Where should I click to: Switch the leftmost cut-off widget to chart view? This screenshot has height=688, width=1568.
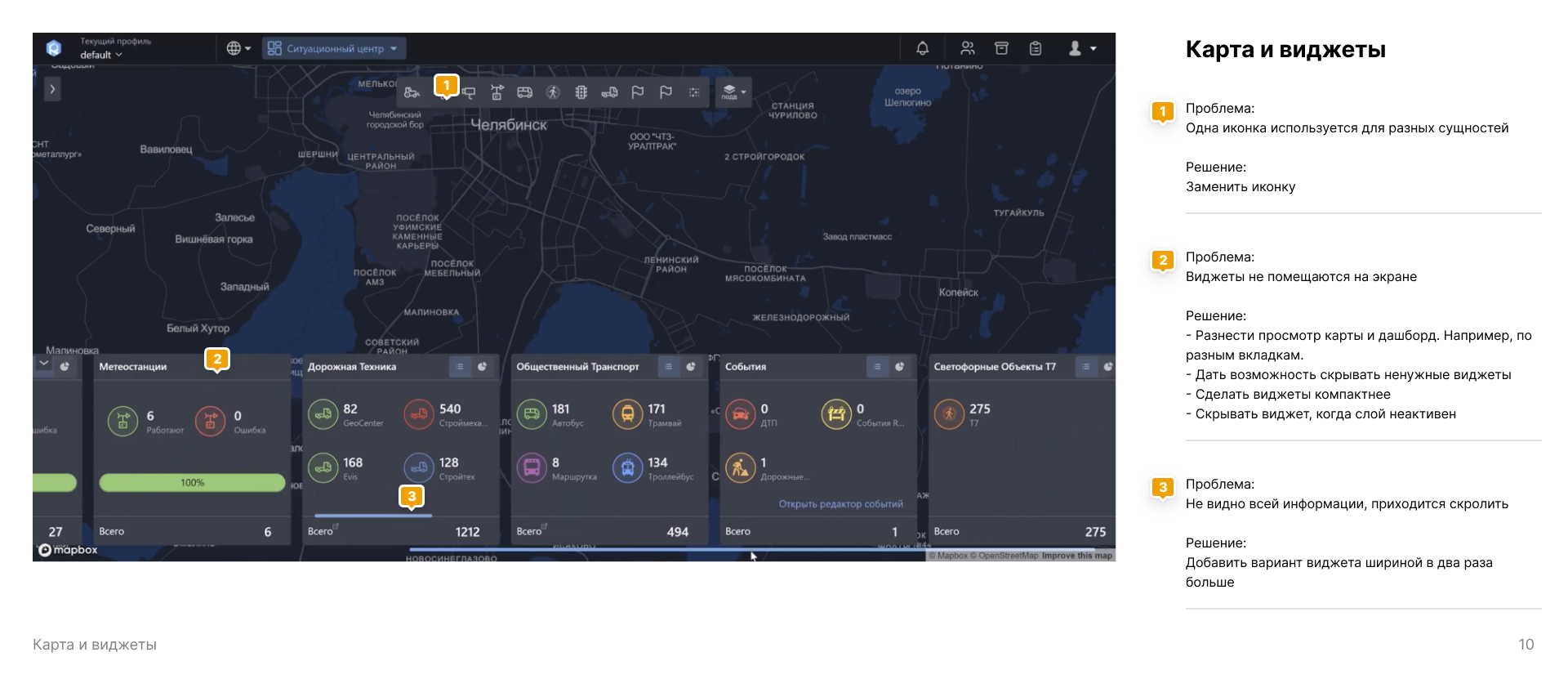click(65, 367)
